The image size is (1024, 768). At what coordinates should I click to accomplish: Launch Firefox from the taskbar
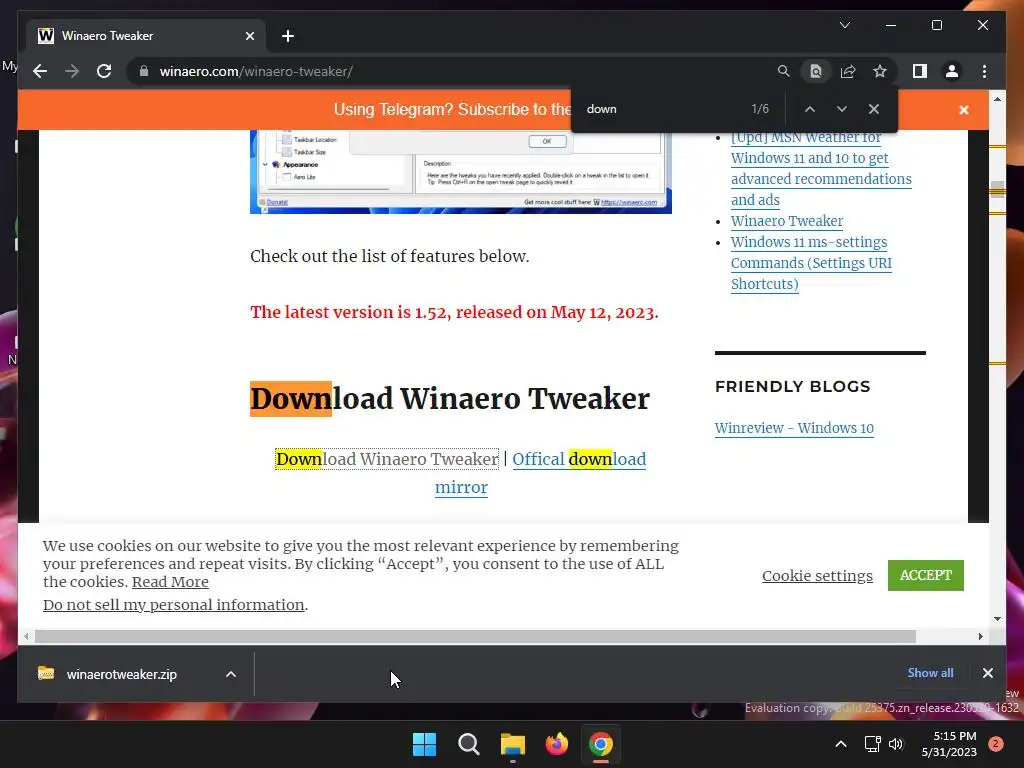556,744
